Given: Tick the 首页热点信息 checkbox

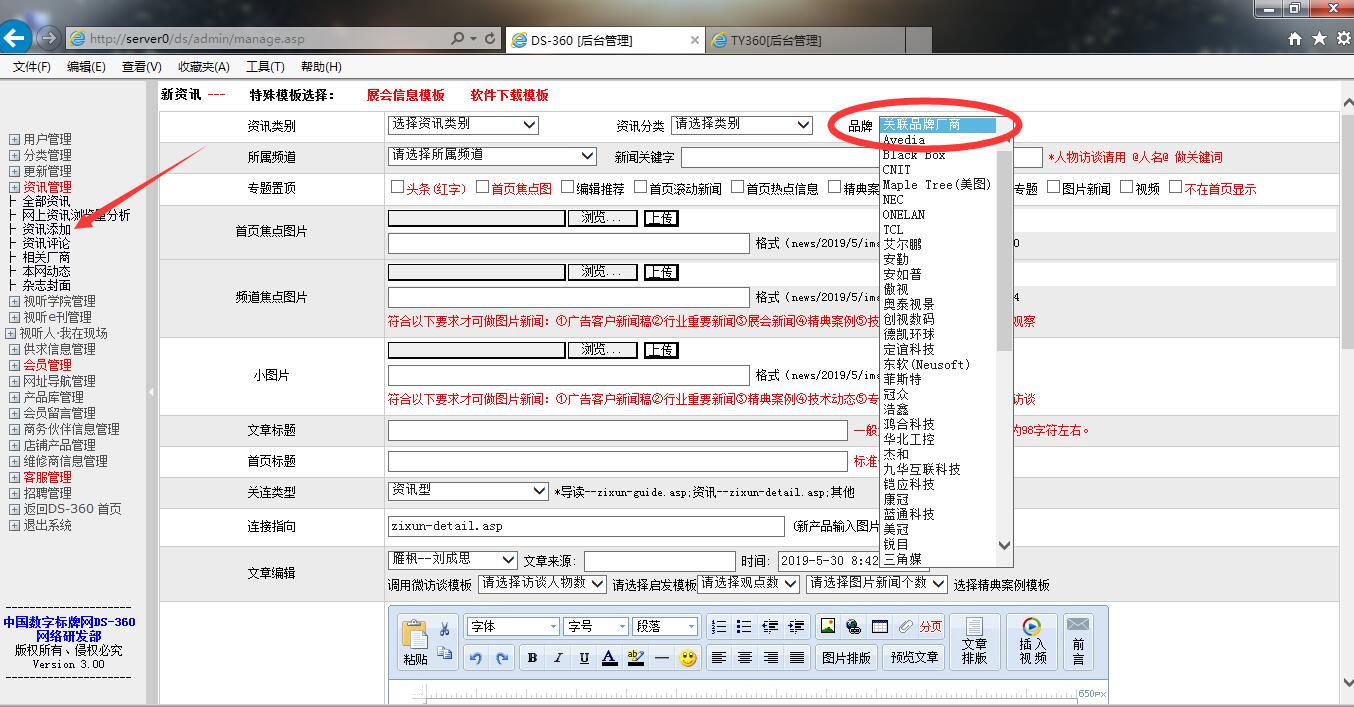Looking at the screenshot, I should coord(737,187).
